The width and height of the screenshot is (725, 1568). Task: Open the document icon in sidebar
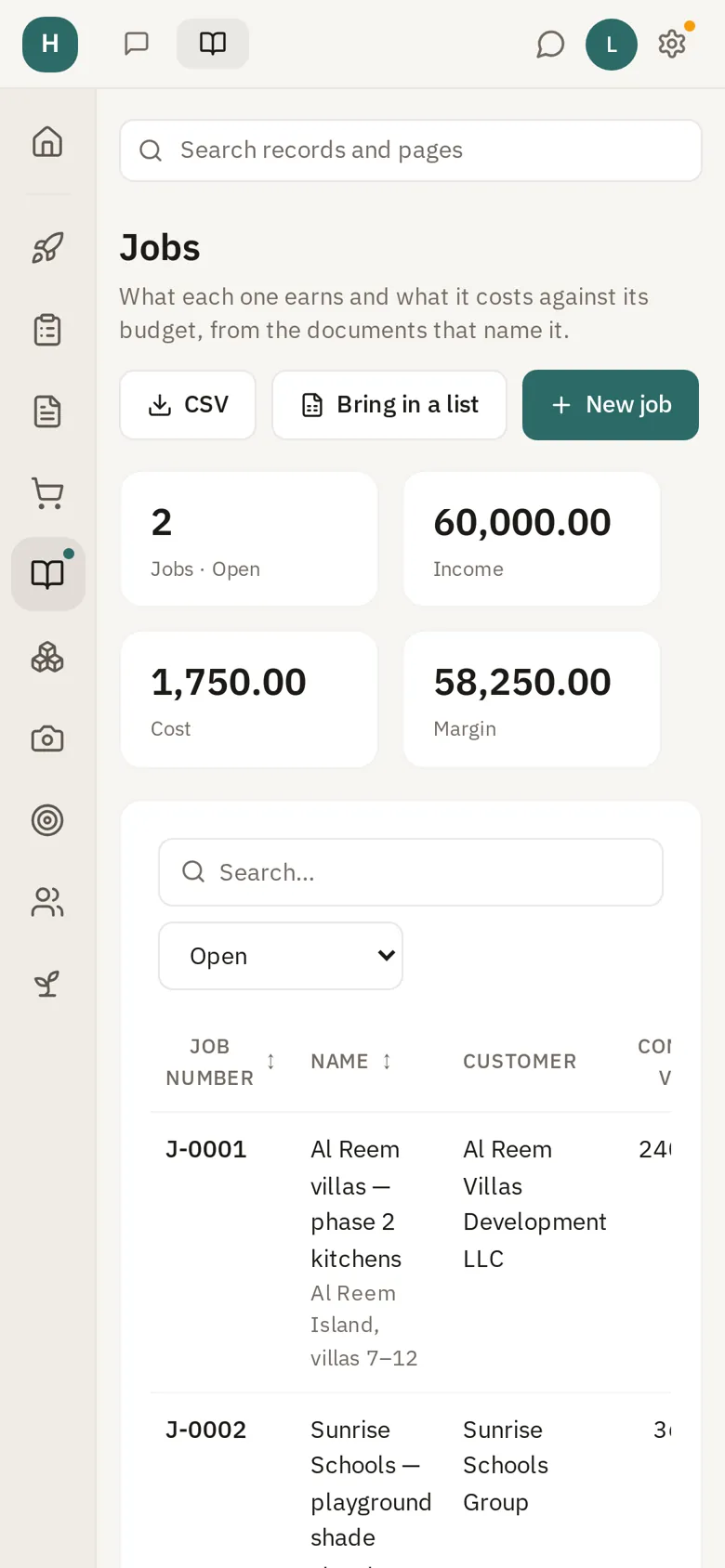tap(47, 412)
